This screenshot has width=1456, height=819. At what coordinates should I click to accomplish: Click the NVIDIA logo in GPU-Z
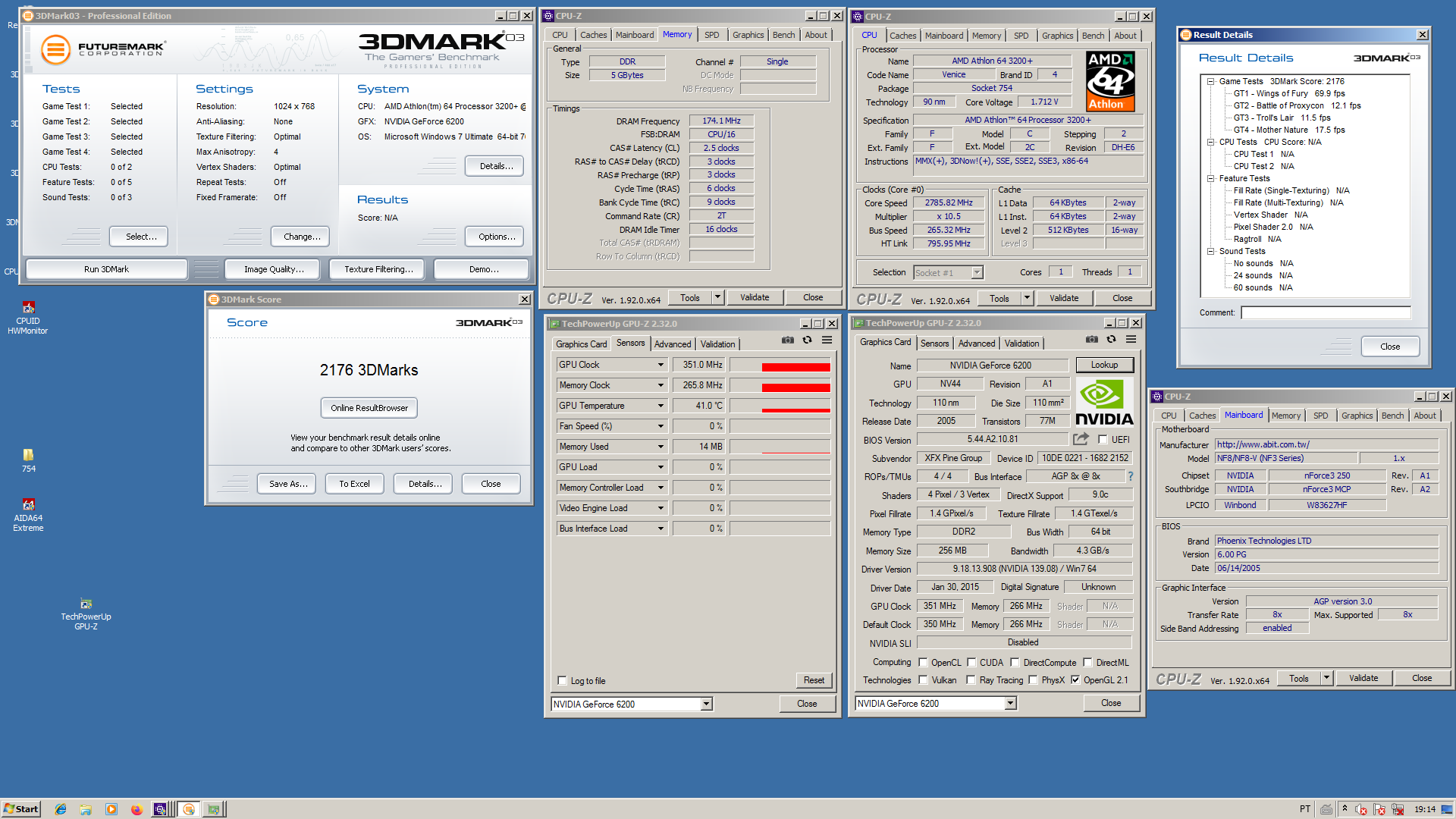[x=1104, y=403]
